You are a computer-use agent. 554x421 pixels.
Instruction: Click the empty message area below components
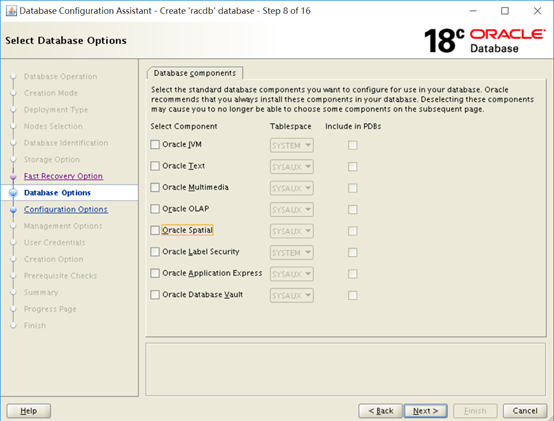pyautogui.click(x=346, y=369)
